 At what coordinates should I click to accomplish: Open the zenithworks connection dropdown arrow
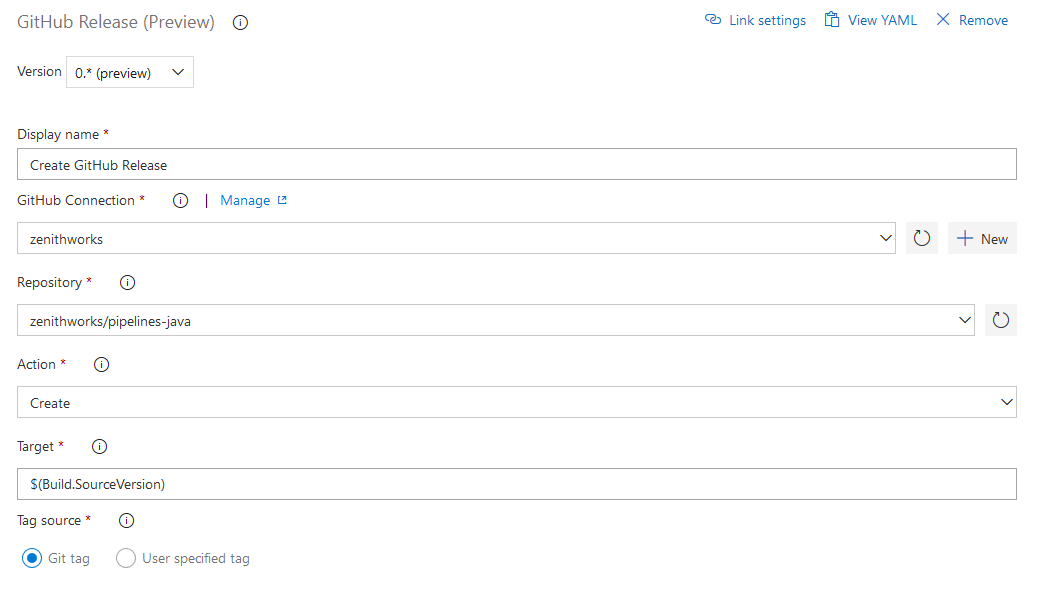(x=885, y=238)
